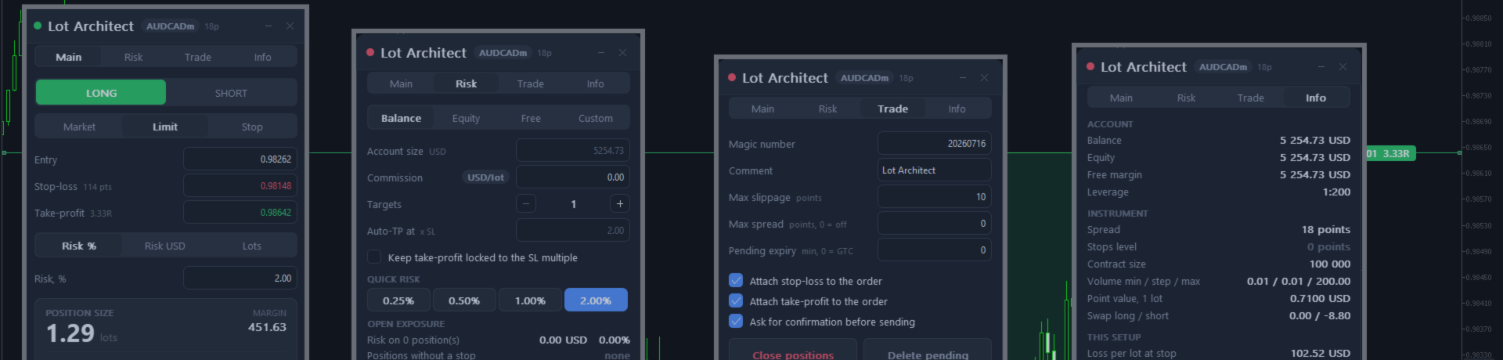Select the Risk % sizing mode

pyautogui.click(x=79, y=245)
